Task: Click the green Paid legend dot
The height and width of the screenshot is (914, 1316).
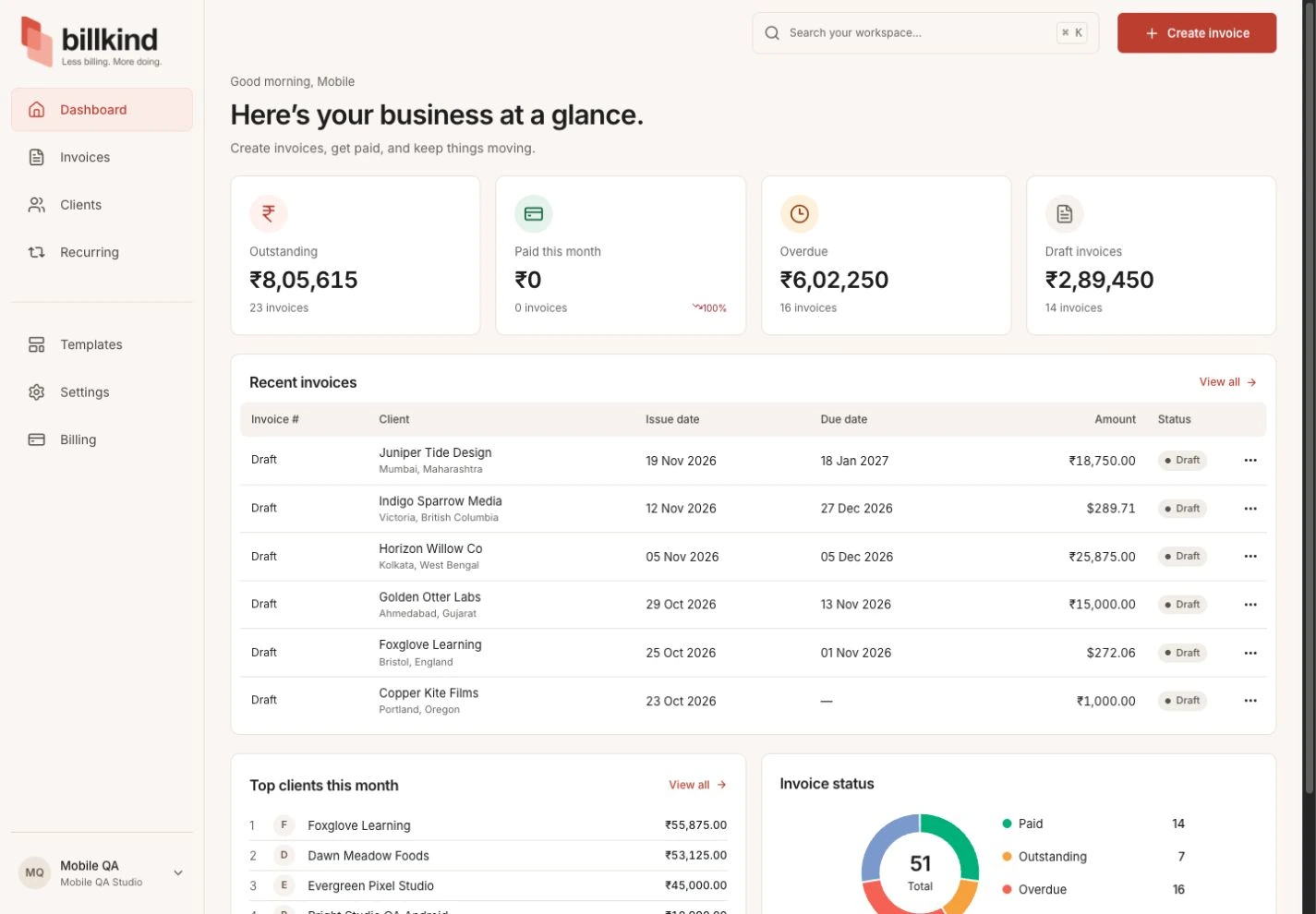Action: (1007, 824)
